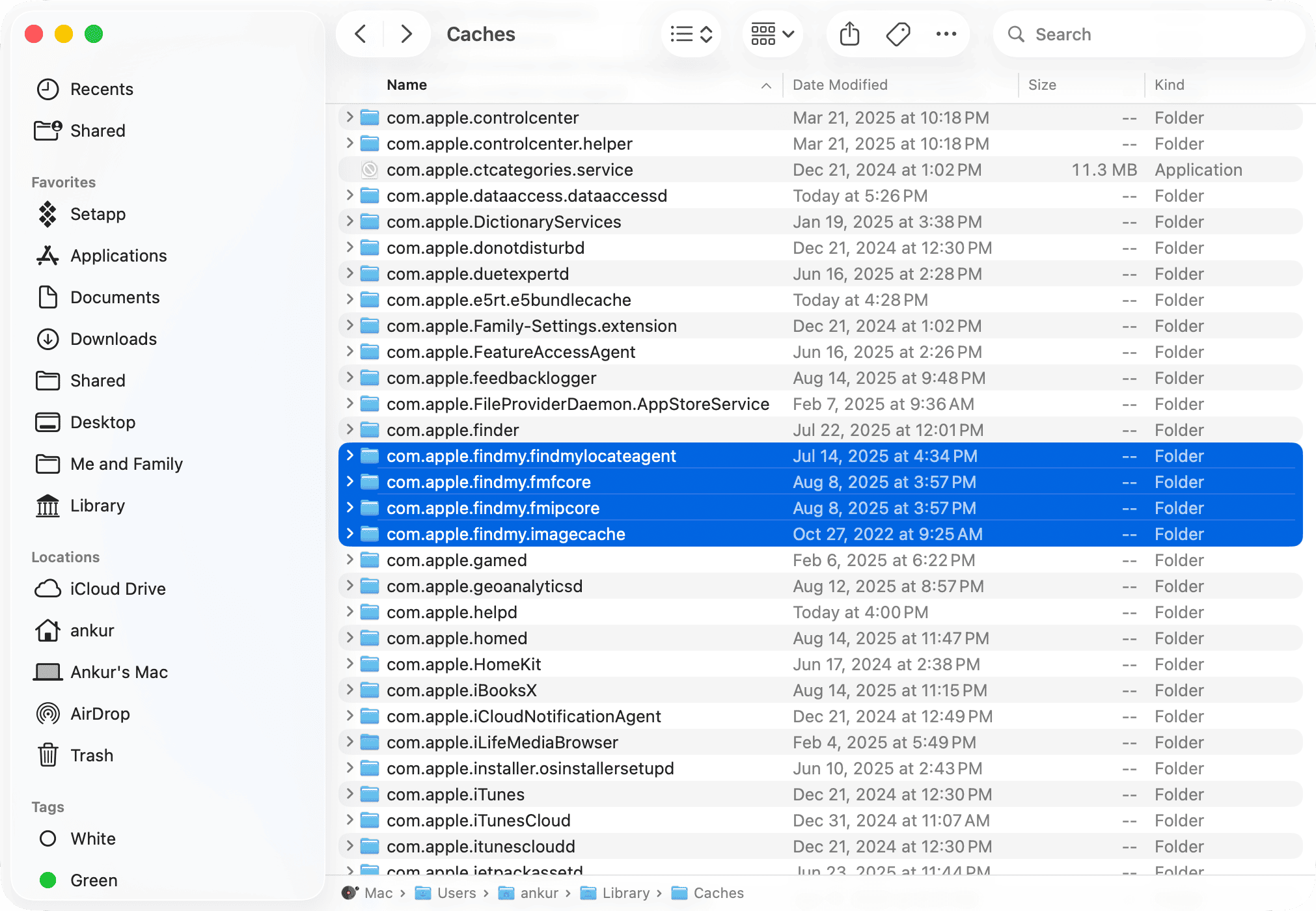Select Setapp in the Favorites sidebar
Screen dimensions: 1316x911
coord(98,214)
